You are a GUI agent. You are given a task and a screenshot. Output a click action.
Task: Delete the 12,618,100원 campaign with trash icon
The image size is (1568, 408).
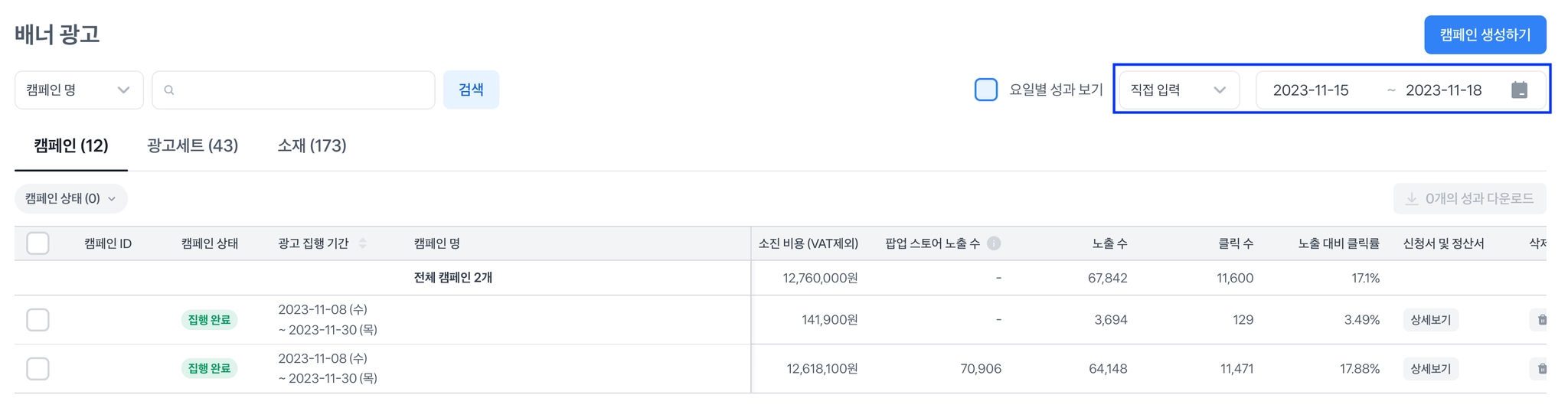click(1541, 369)
